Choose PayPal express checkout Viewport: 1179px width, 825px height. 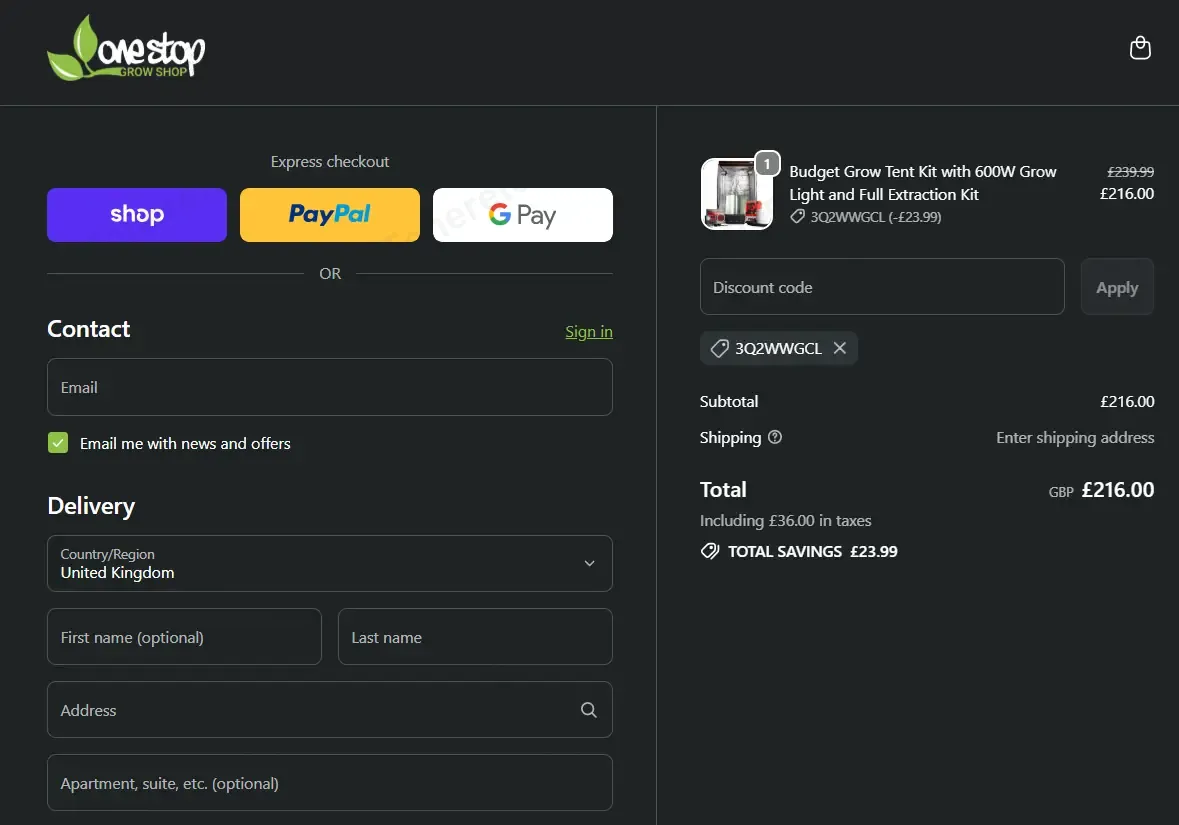[x=330, y=215]
